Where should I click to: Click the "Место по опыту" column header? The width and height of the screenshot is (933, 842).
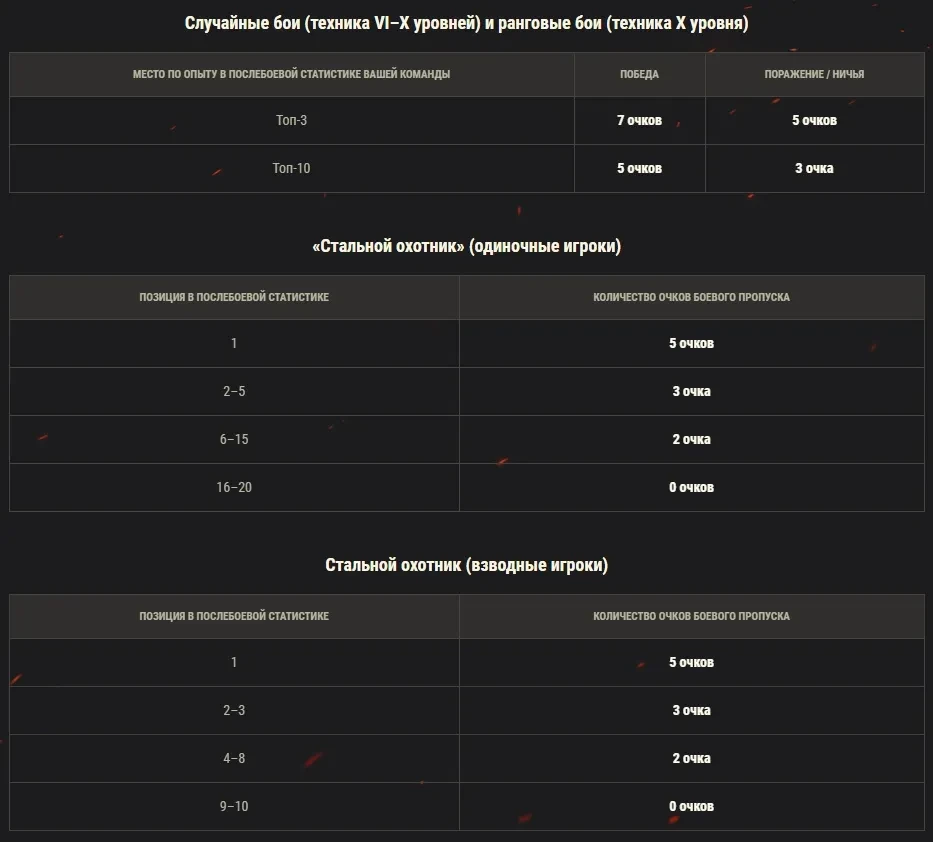coord(291,75)
